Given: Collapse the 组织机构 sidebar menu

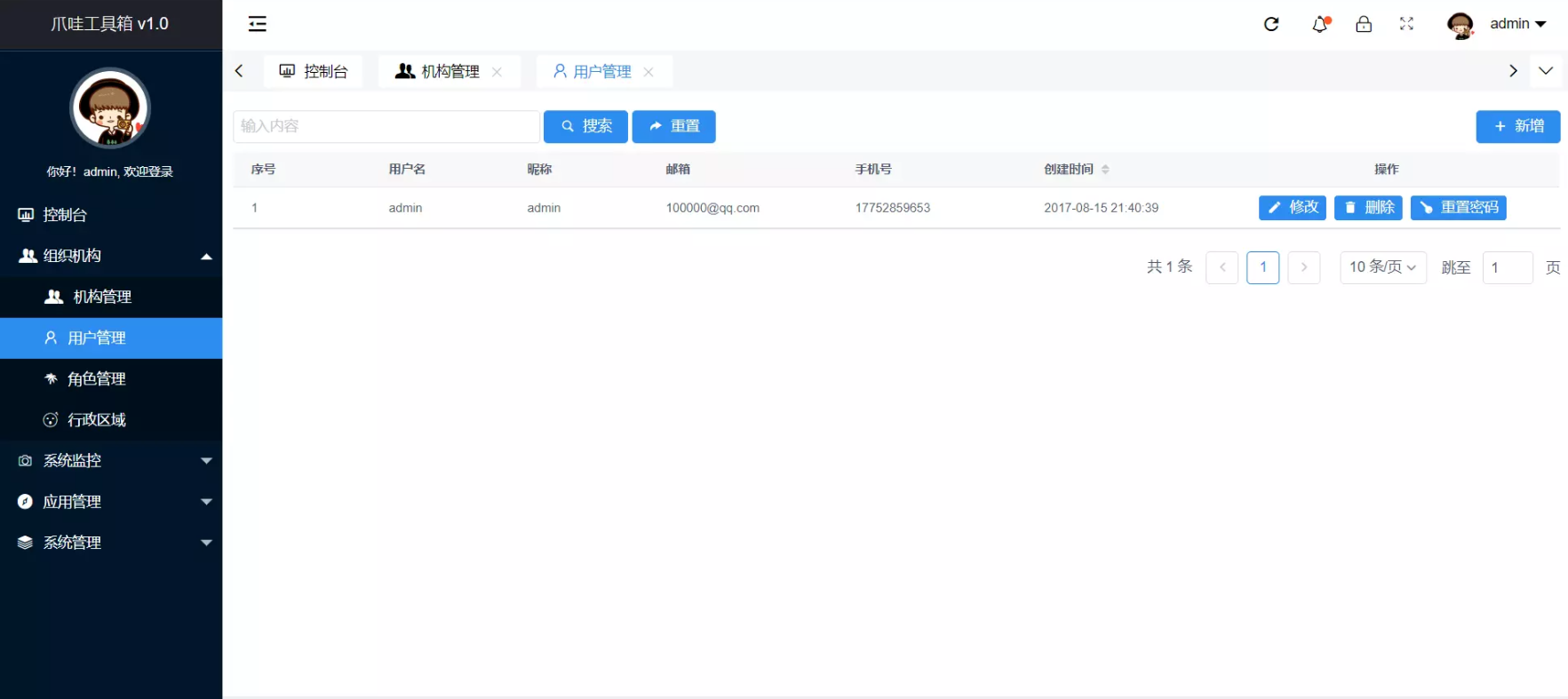Looking at the screenshot, I should 111,256.
